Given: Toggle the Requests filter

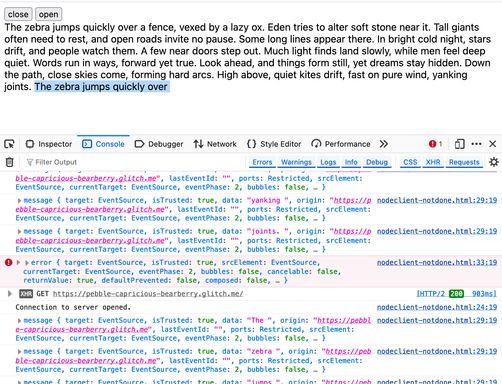Looking at the screenshot, I should tap(464, 162).
